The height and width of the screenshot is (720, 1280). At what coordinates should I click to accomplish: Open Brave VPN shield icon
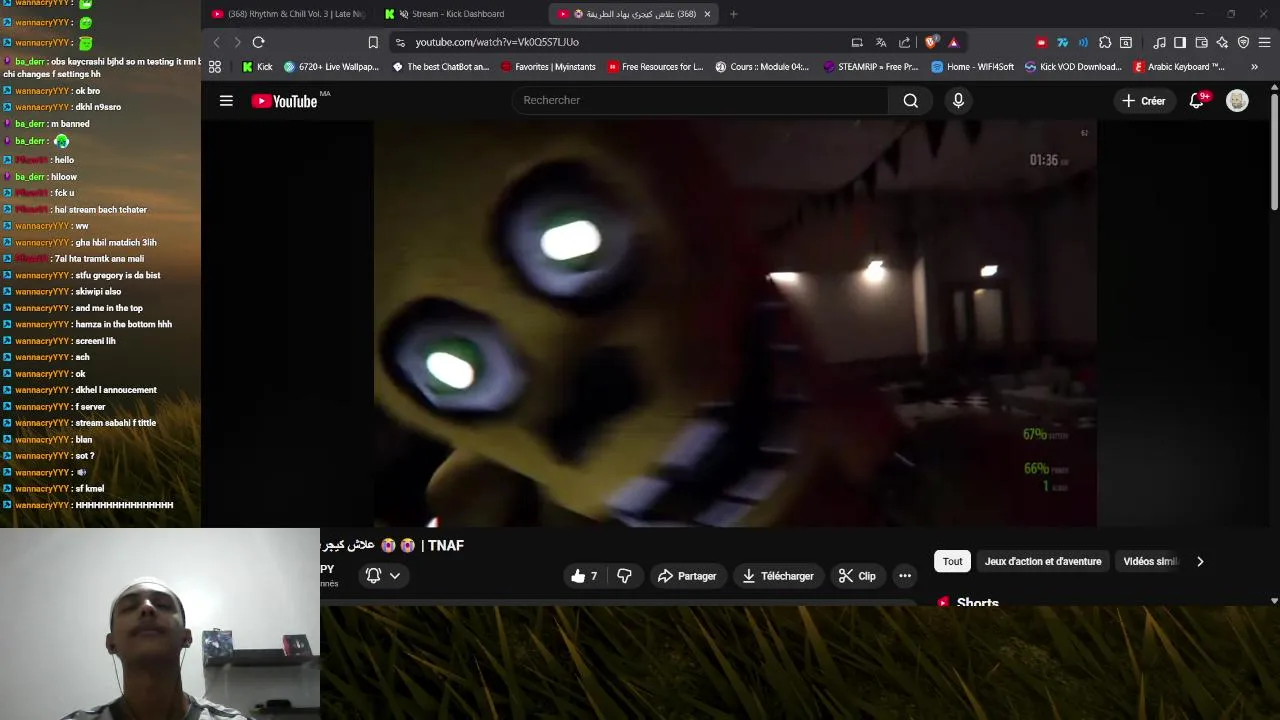pos(1243,42)
